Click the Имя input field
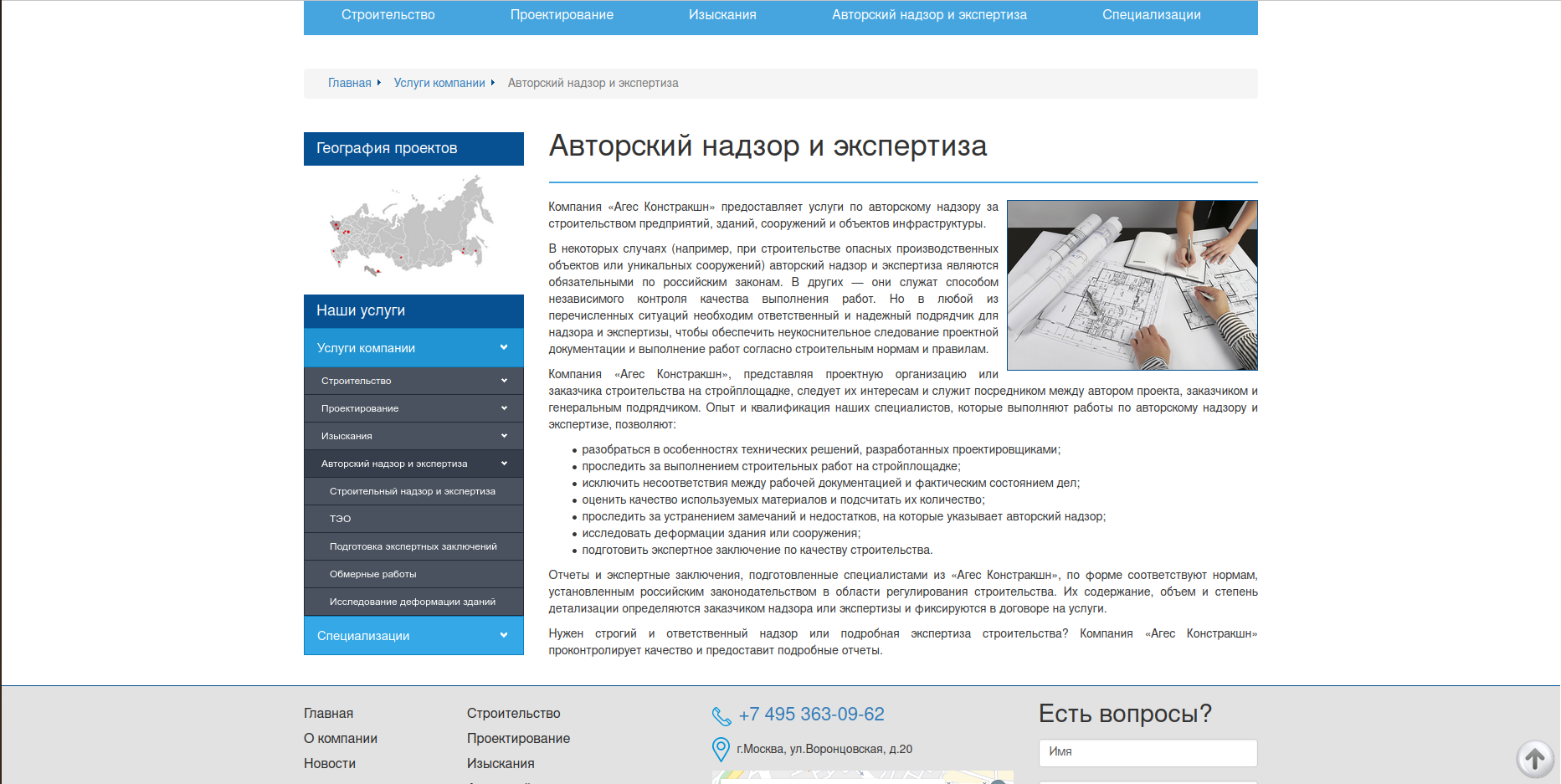 pyautogui.click(x=1148, y=752)
